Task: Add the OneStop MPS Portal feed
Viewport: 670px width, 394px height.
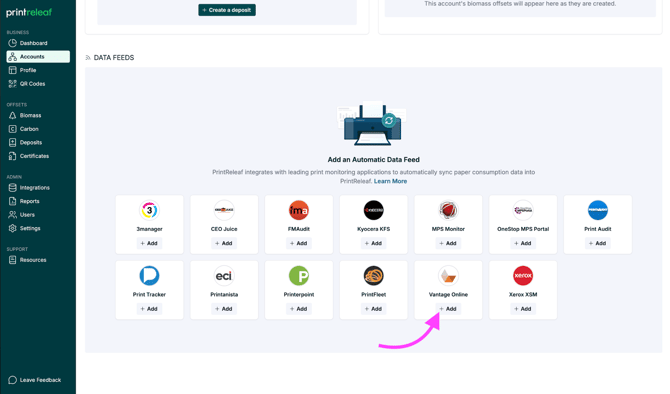Action: [x=523, y=243]
